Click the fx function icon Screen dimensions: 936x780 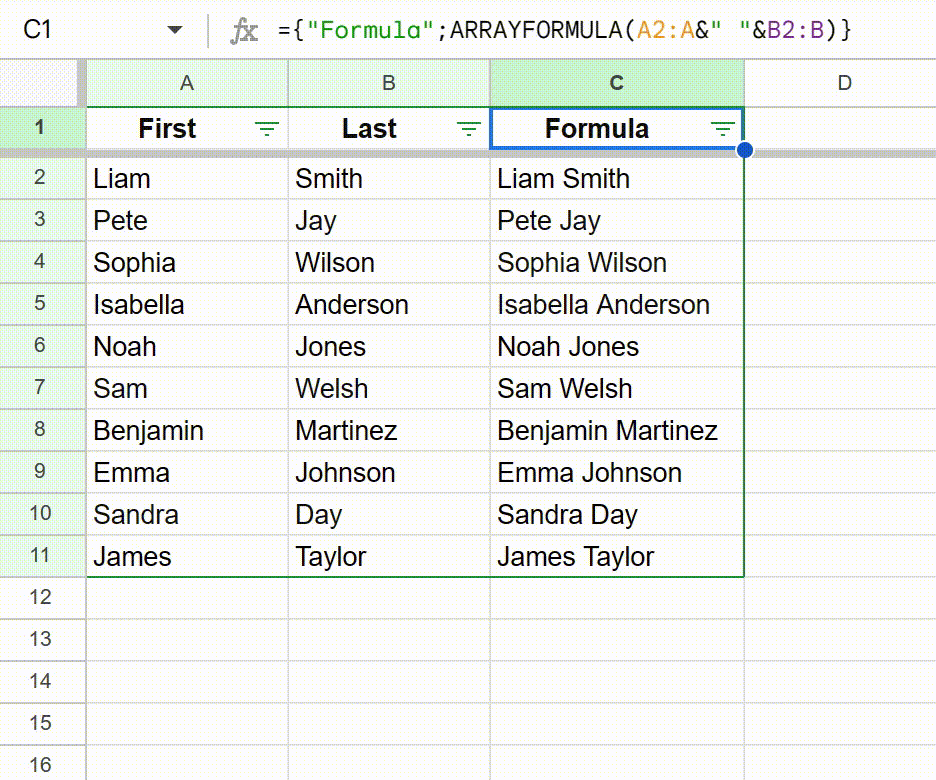[244, 30]
